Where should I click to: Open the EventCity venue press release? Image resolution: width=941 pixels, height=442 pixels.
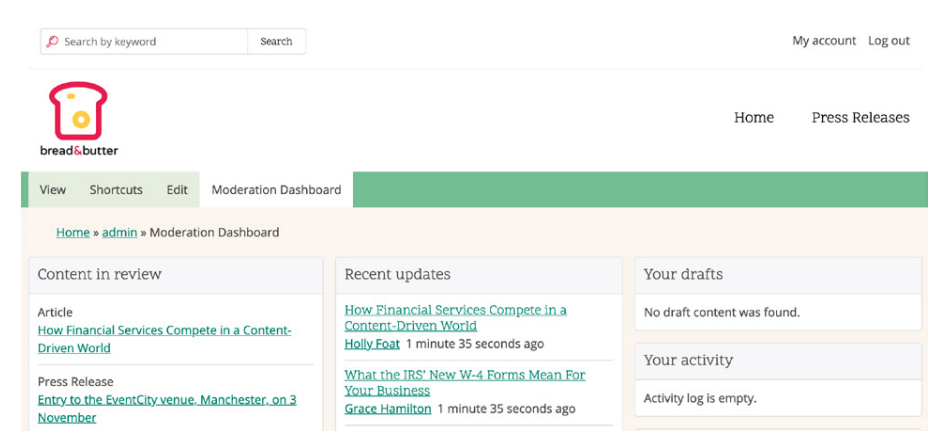tap(167, 408)
